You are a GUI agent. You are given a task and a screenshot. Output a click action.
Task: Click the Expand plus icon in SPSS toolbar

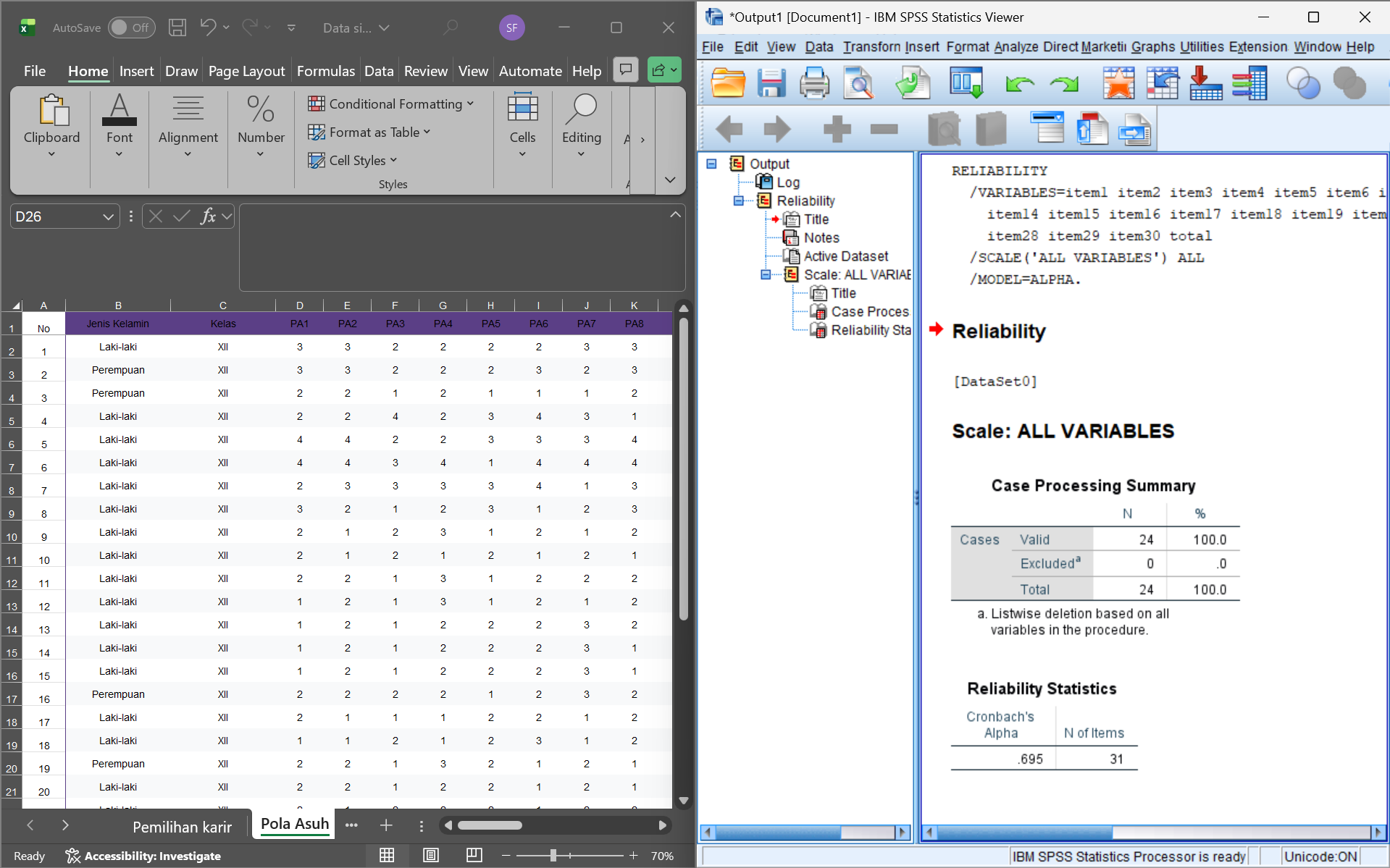click(837, 130)
